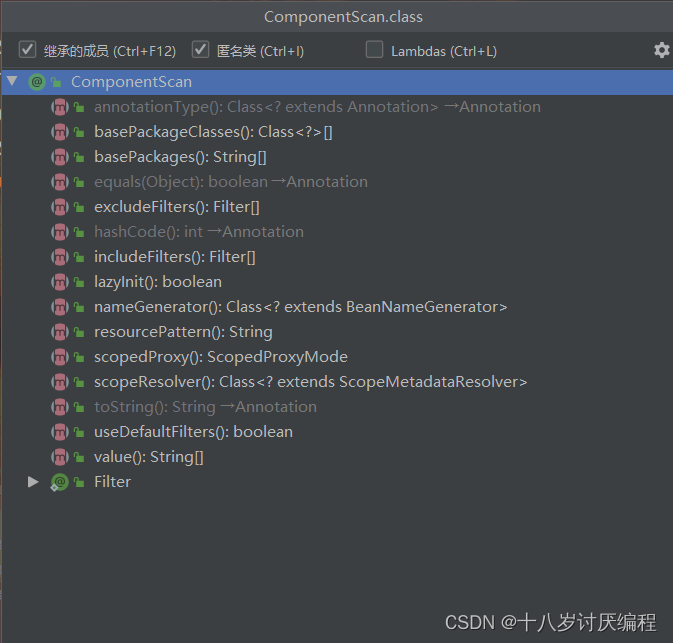Open the settings gear icon
Image resolution: width=673 pixels, height=643 pixels.
(661, 50)
